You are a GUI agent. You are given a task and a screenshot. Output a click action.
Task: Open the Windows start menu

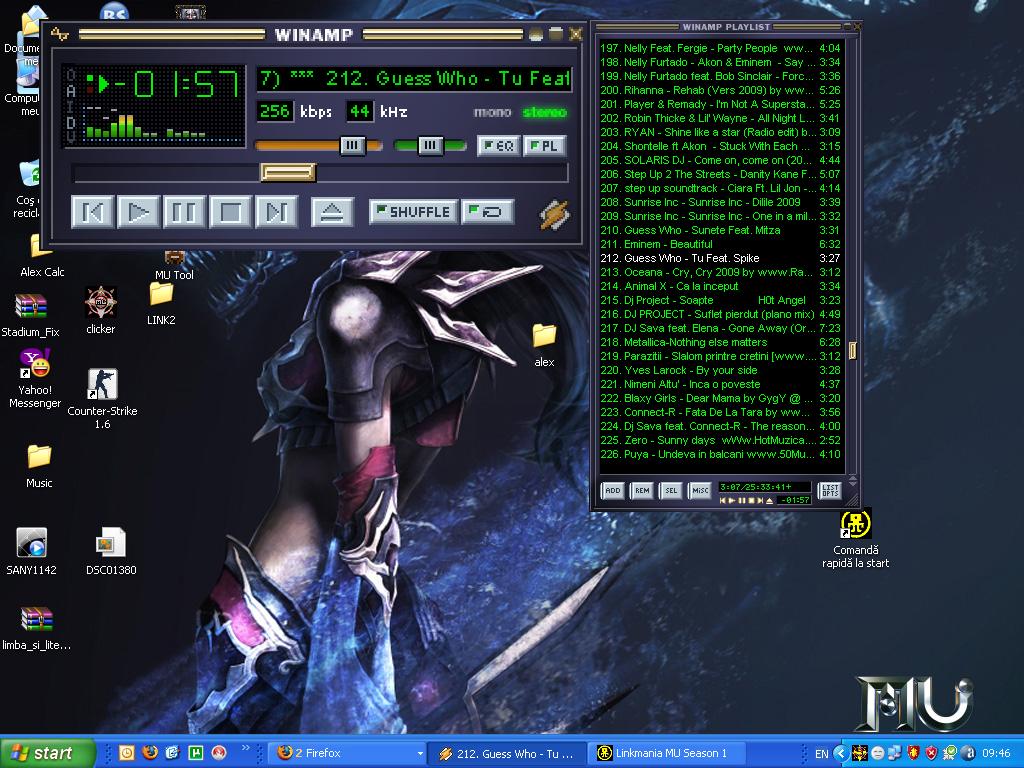(x=47, y=753)
